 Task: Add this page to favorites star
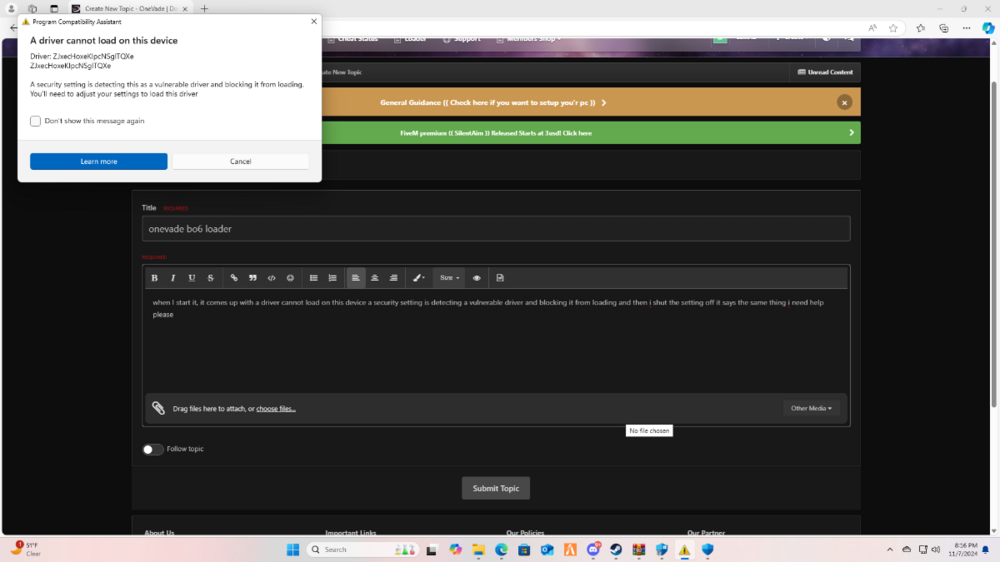893,28
